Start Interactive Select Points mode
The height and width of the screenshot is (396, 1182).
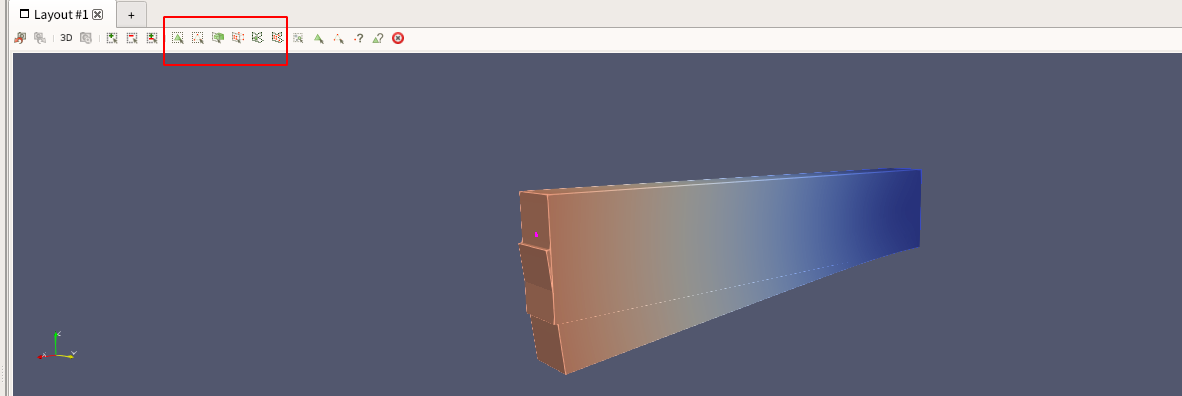click(x=338, y=38)
